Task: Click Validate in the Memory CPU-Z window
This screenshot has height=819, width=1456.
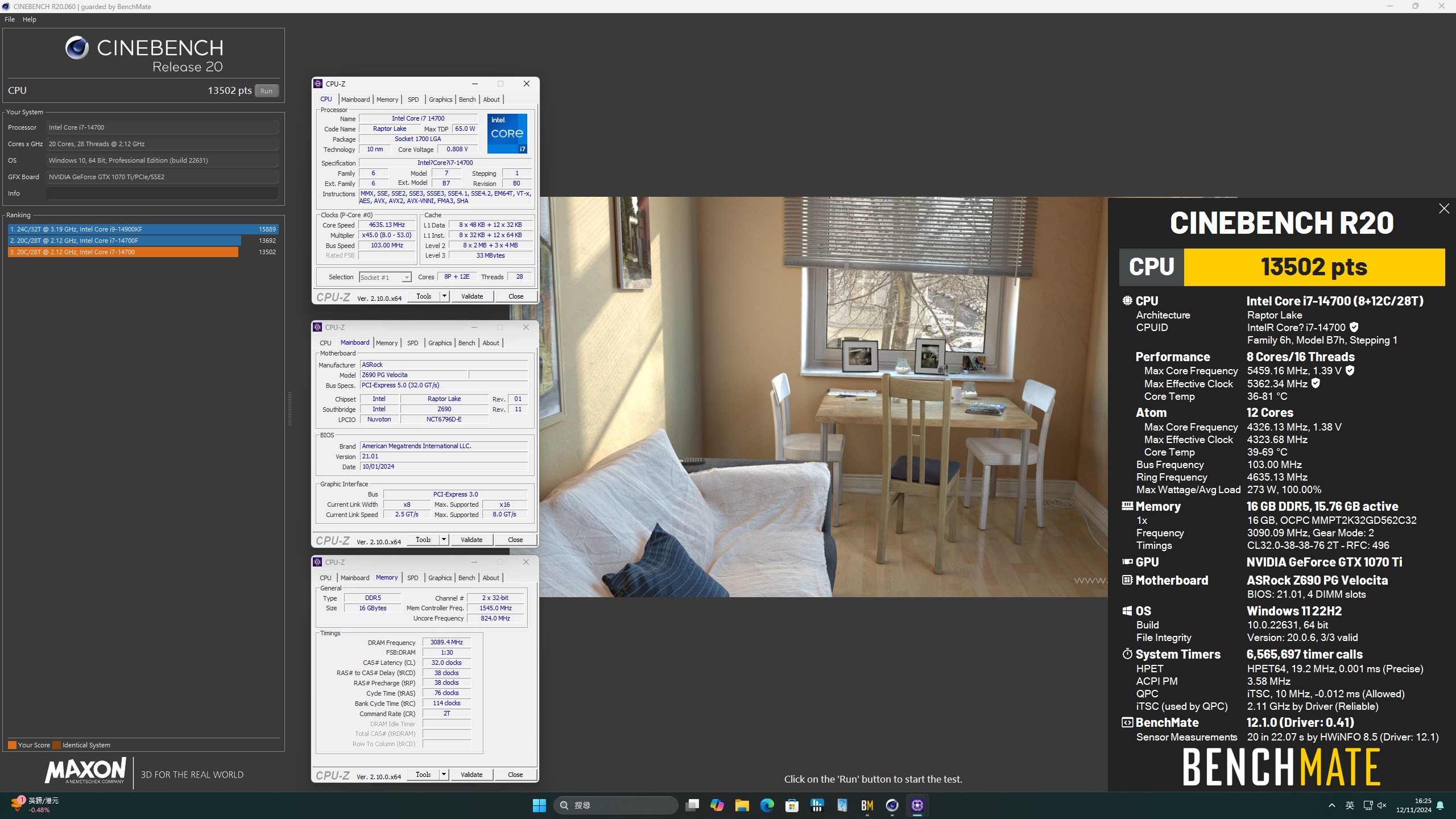Action: click(x=471, y=775)
